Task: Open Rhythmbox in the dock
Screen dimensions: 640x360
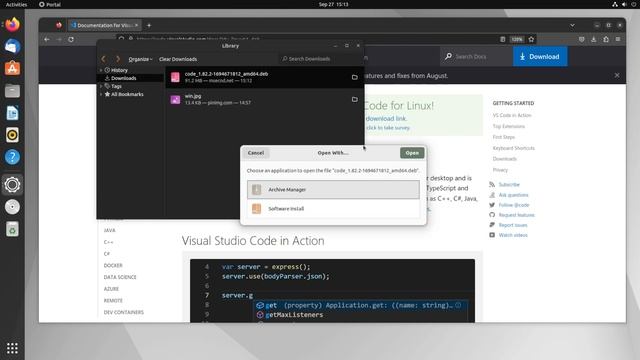Action: click(x=12, y=135)
